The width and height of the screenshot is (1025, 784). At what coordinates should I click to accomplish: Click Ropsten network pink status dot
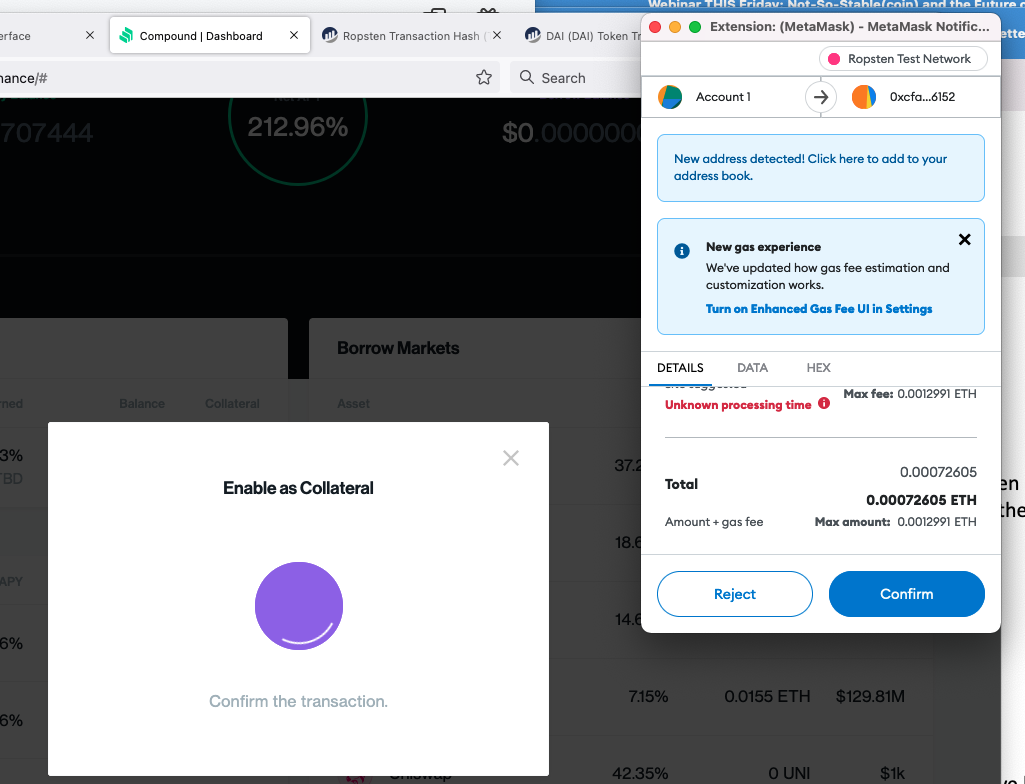(833, 59)
